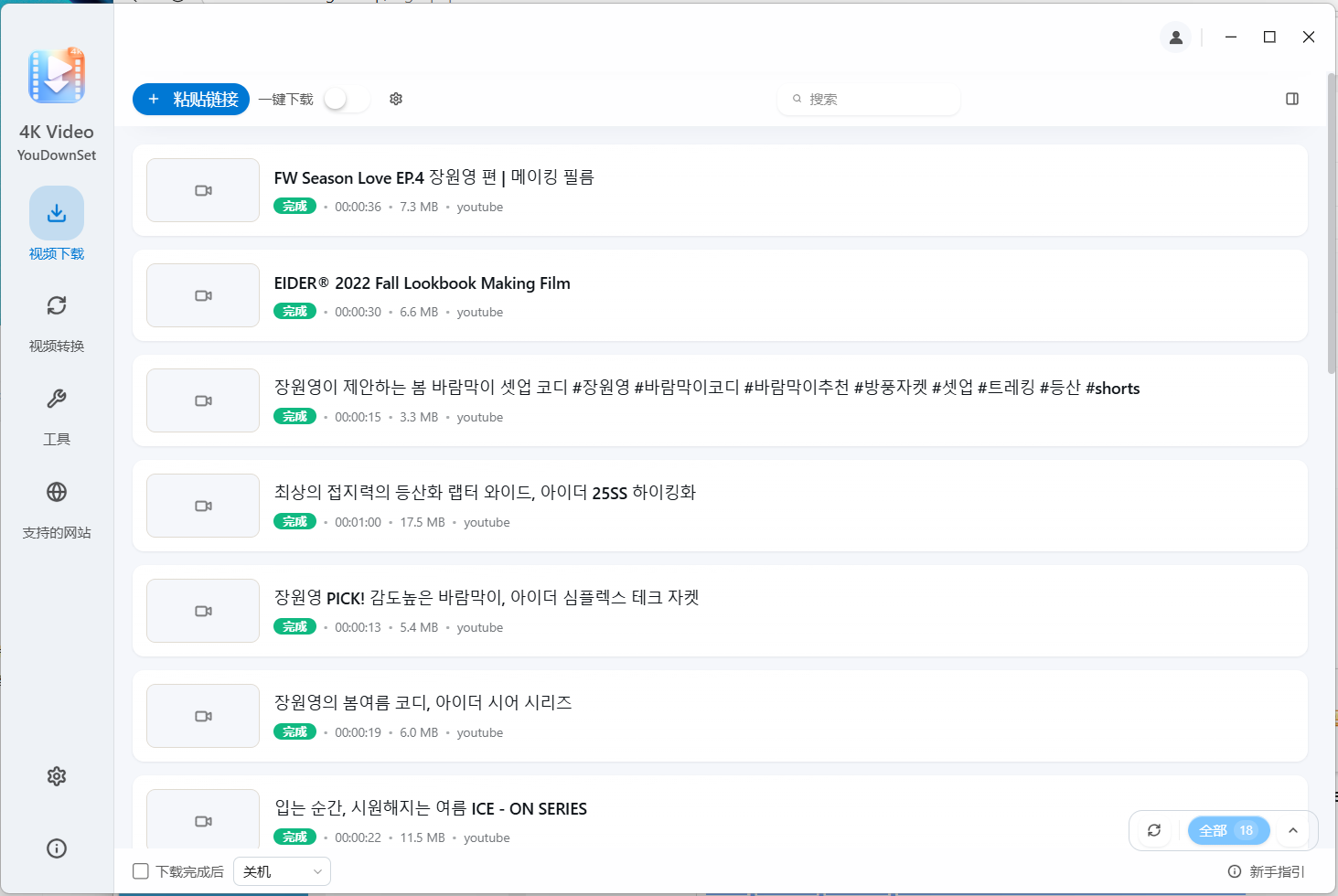Collapse the bottom panel with chevron
Viewport: 1338px width, 896px height.
coord(1292,830)
